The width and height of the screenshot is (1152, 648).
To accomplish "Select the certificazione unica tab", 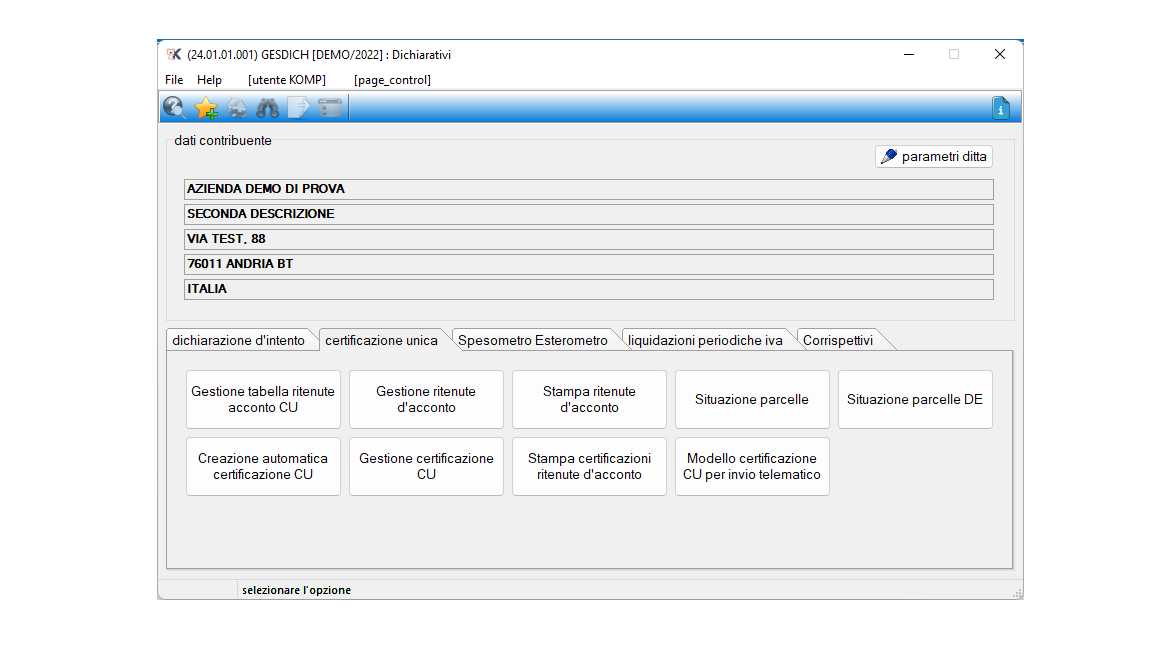I will [381, 340].
